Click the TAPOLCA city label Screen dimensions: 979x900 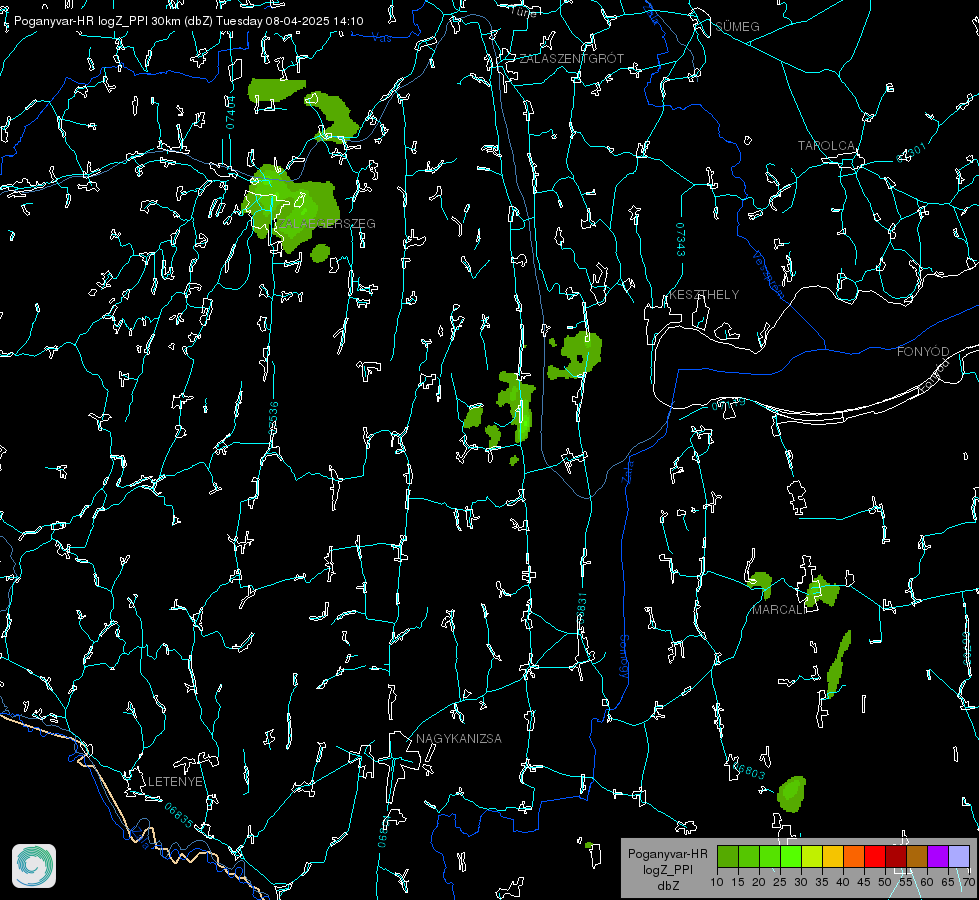pos(826,146)
